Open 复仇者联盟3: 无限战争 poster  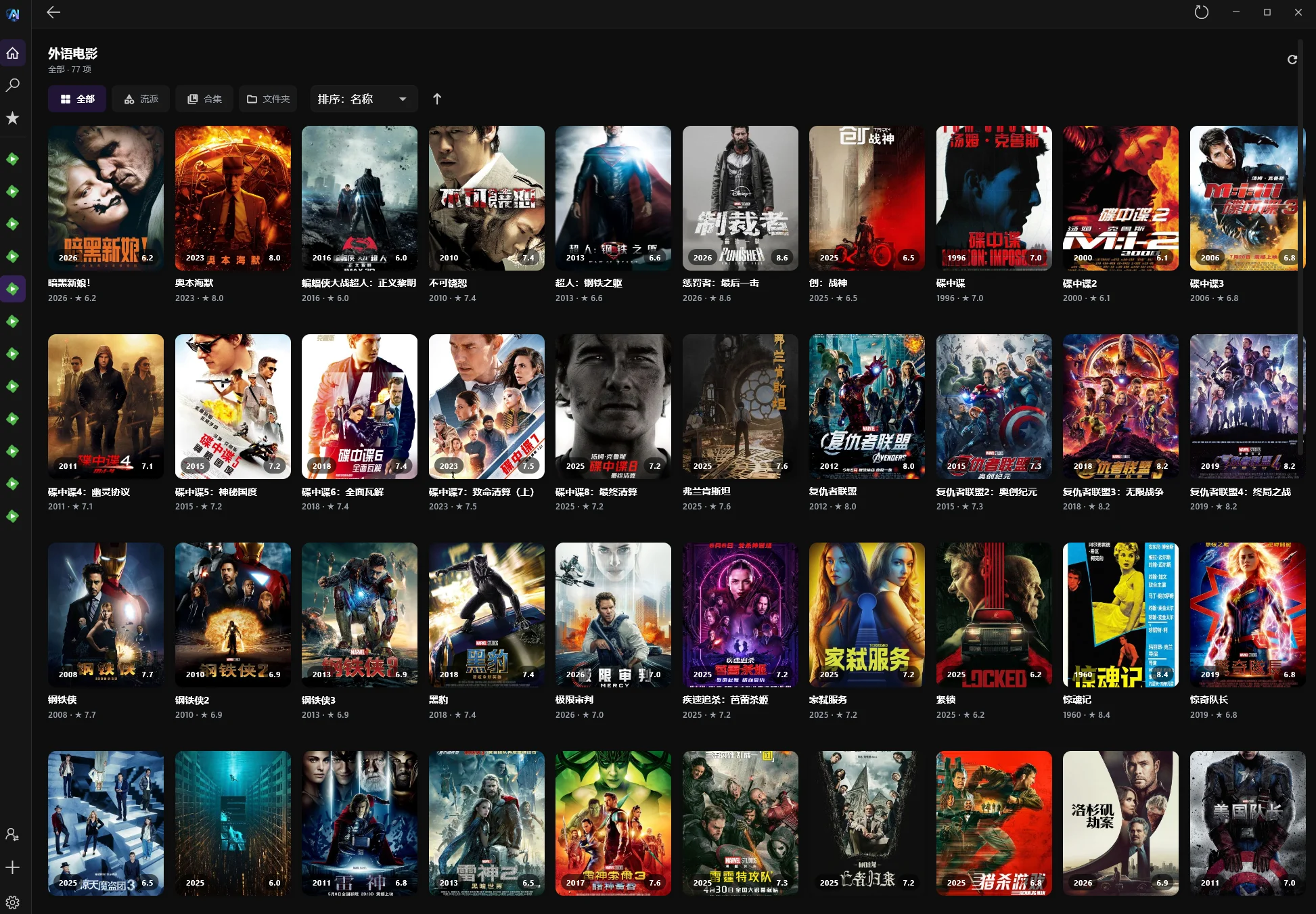pyautogui.click(x=1120, y=407)
